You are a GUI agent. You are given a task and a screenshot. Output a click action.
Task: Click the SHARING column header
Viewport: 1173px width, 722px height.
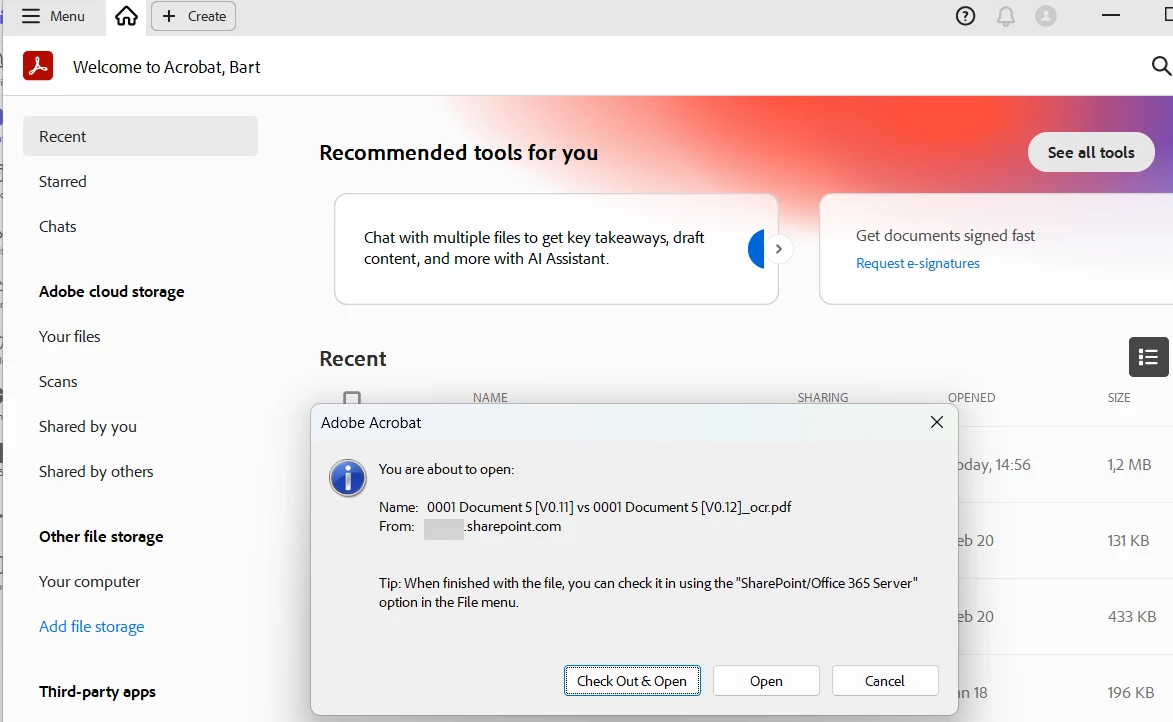[x=822, y=397]
